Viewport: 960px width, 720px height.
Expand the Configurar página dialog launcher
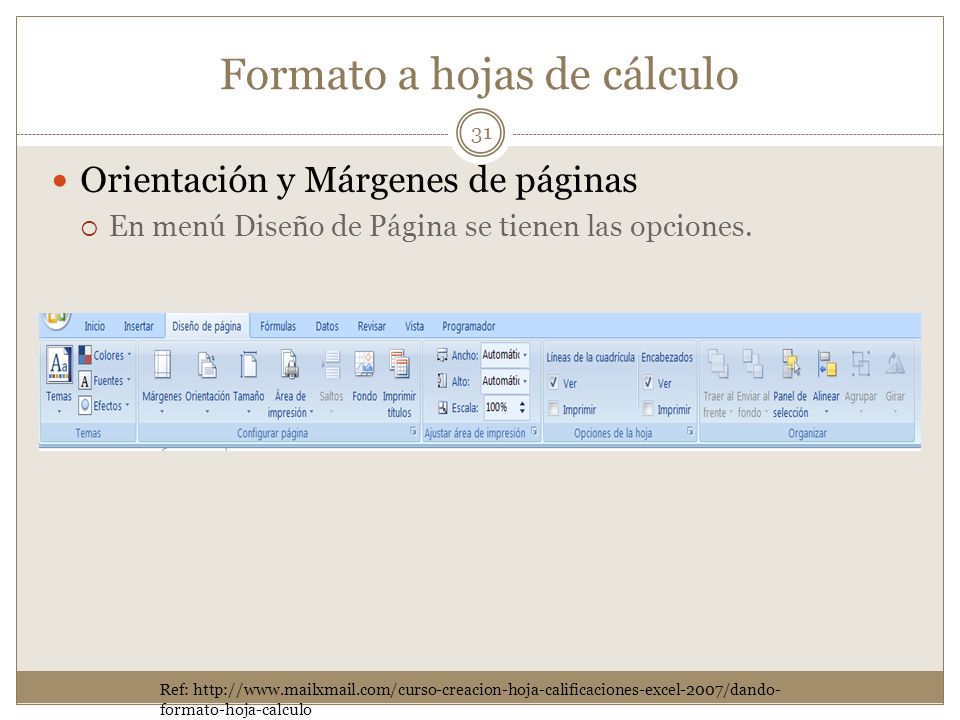pyautogui.click(x=413, y=432)
